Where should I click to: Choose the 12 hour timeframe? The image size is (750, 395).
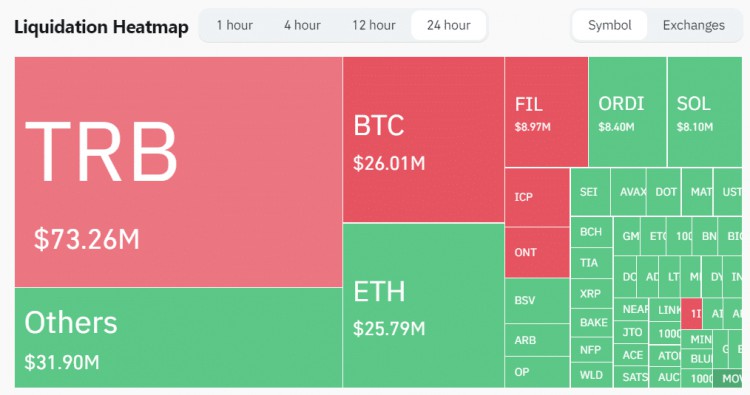click(374, 25)
